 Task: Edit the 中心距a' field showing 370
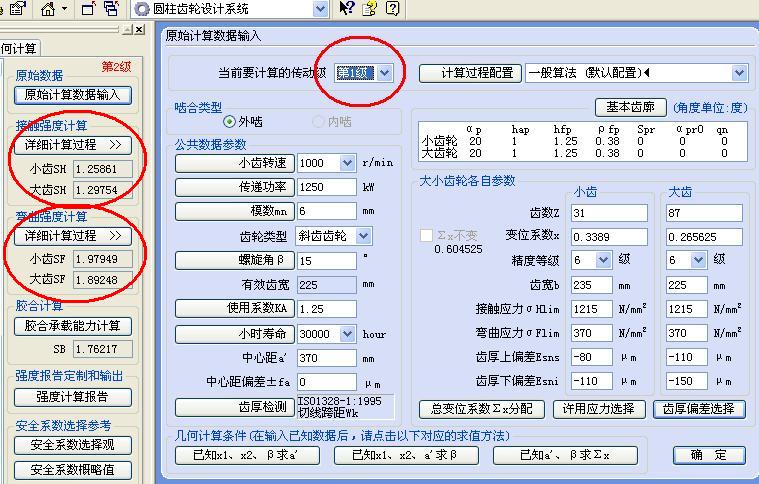[x=327, y=358]
